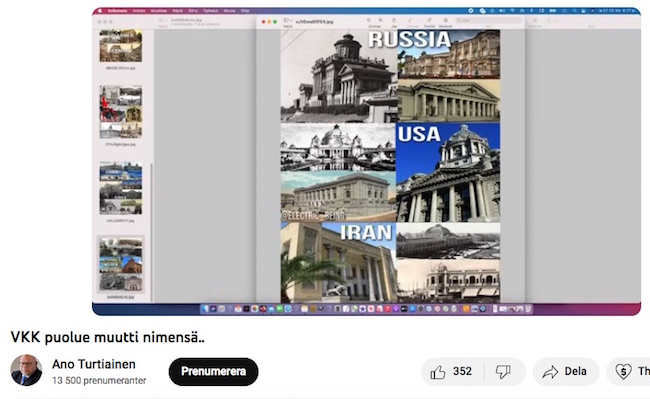Open the Työkalut menu in the video's menu bar
Image resolution: width=650 pixels, height=399 pixels.
[x=211, y=11]
